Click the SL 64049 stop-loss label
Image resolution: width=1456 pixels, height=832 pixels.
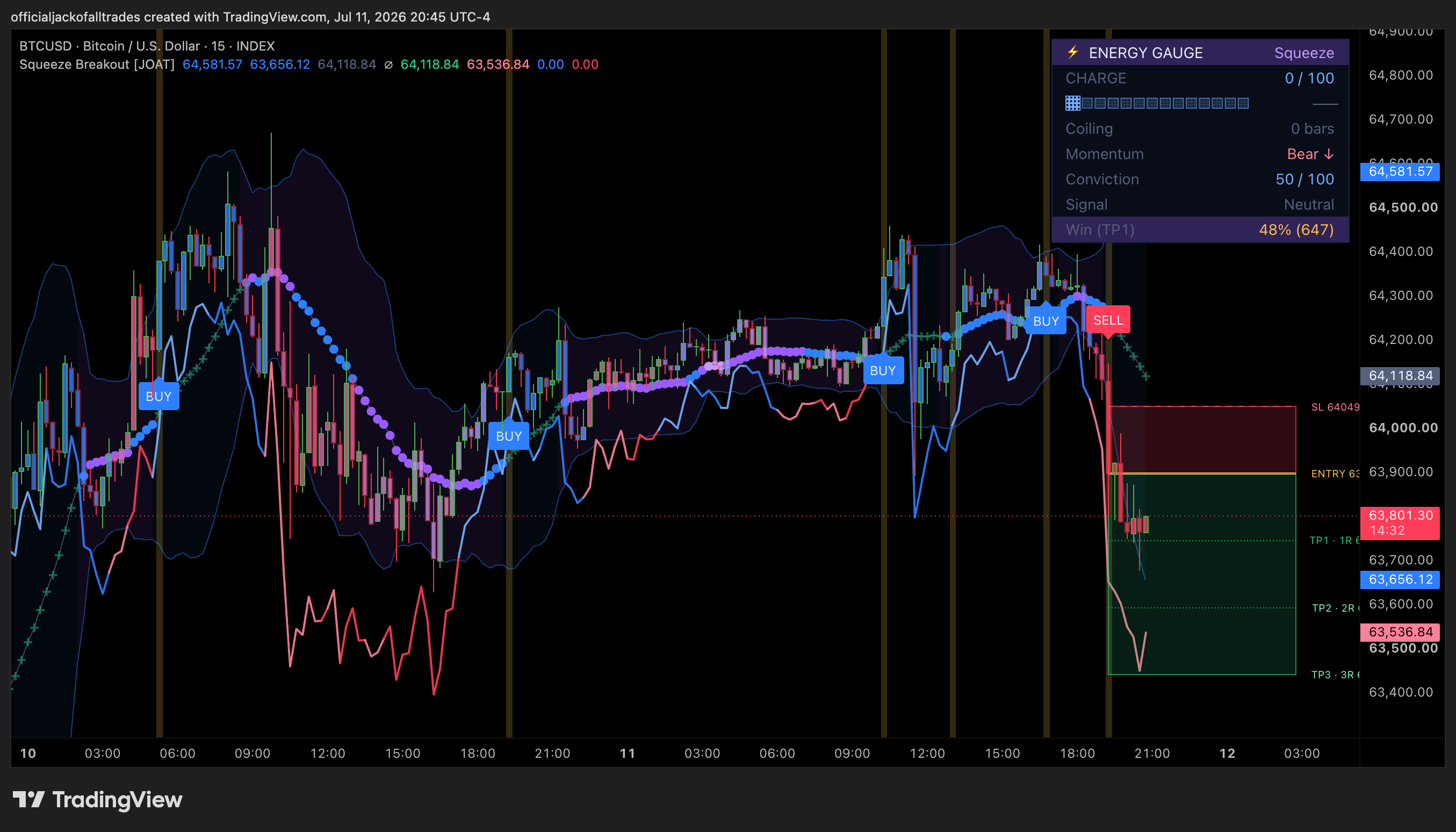pyautogui.click(x=1335, y=407)
